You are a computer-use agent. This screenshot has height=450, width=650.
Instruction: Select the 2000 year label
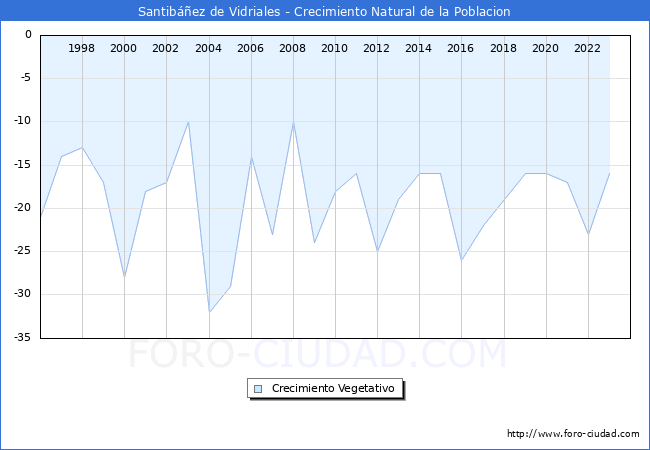[x=123, y=48]
